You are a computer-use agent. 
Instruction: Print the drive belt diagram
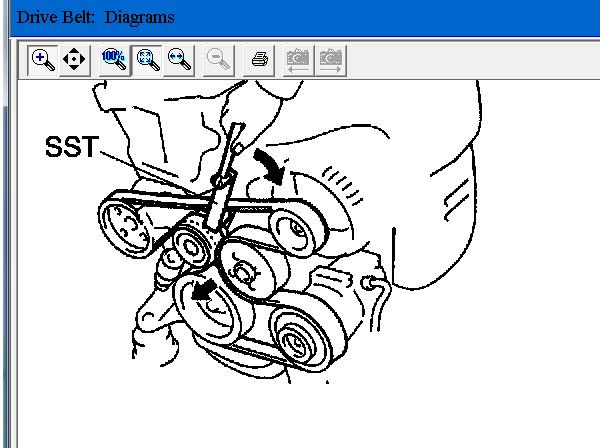(x=259, y=60)
